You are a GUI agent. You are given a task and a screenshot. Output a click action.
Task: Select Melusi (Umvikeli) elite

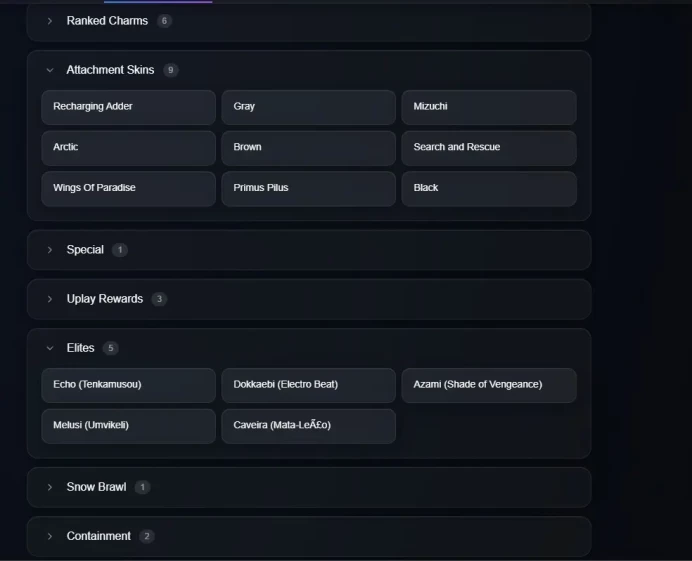click(x=128, y=426)
